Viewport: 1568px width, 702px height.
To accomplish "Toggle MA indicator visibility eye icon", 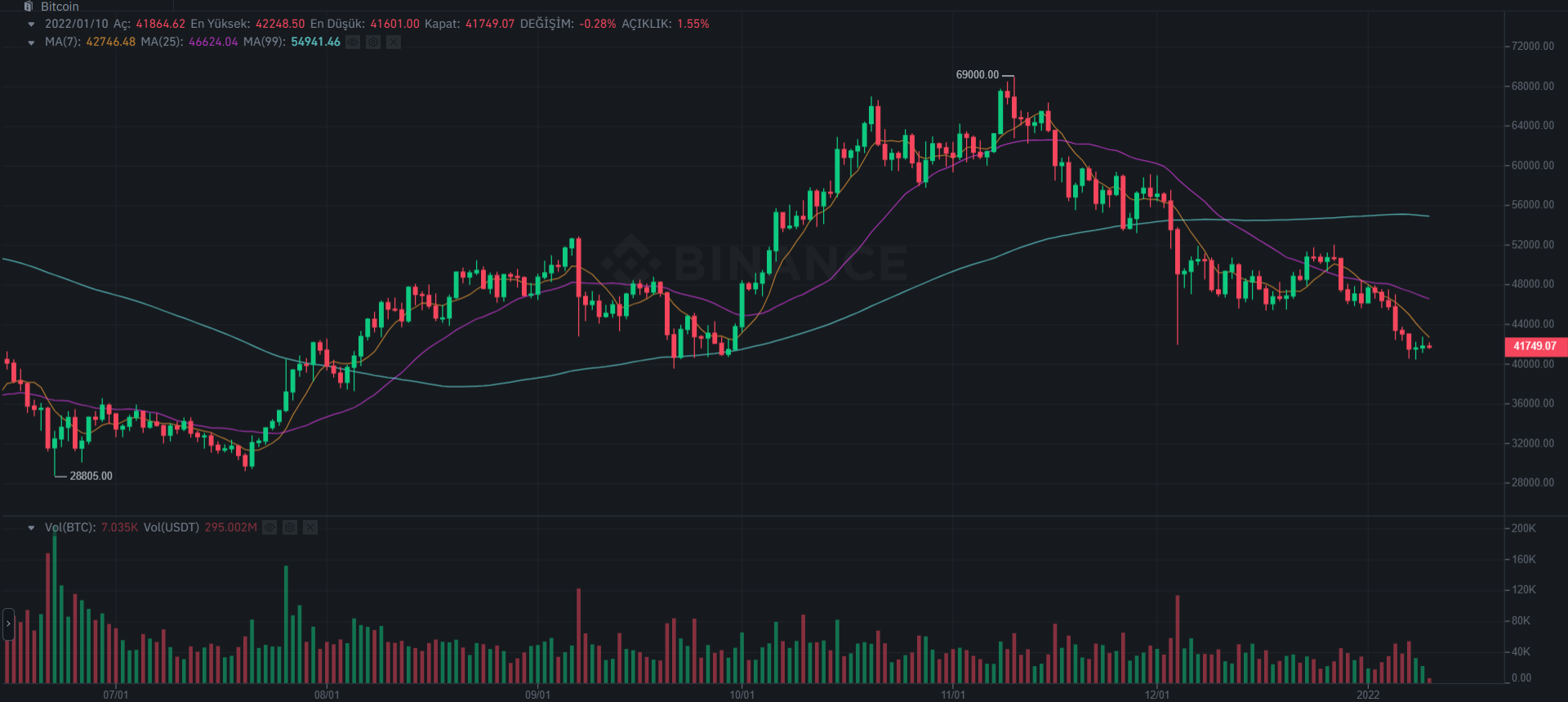I will coord(353,42).
